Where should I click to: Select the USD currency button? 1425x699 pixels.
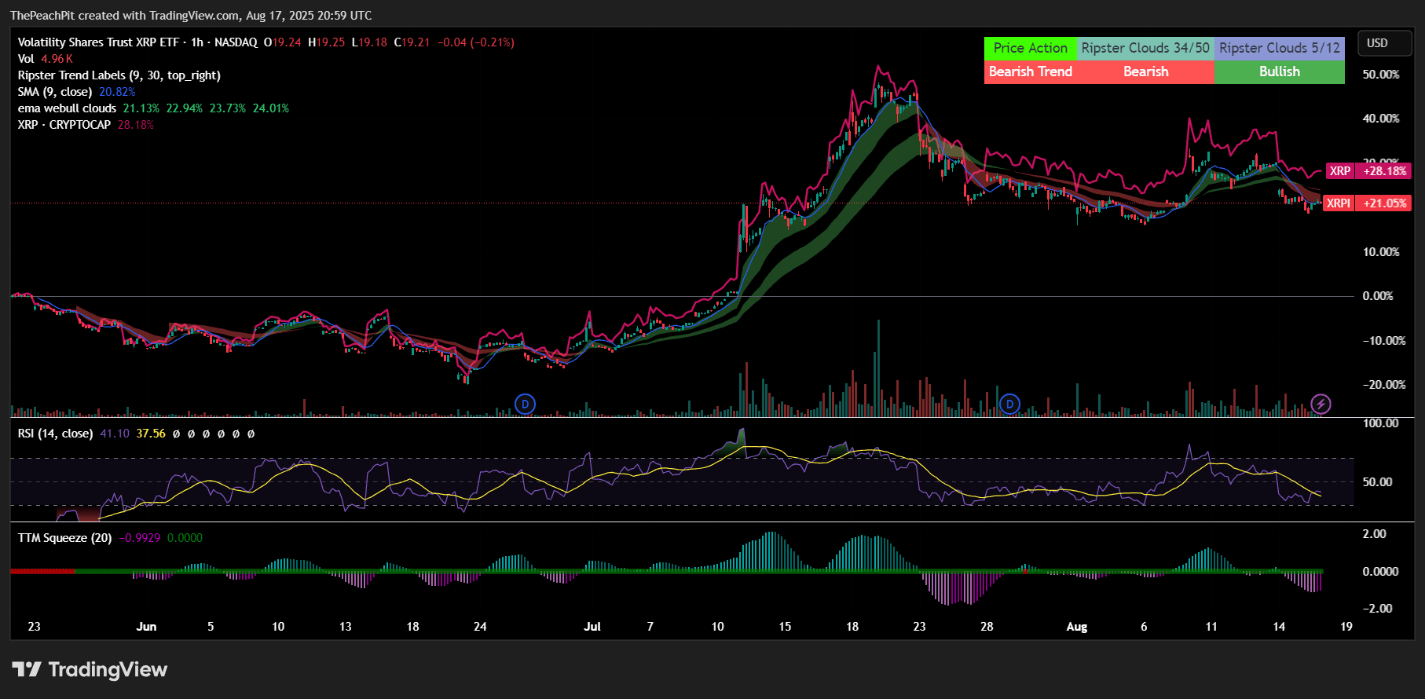1384,43
